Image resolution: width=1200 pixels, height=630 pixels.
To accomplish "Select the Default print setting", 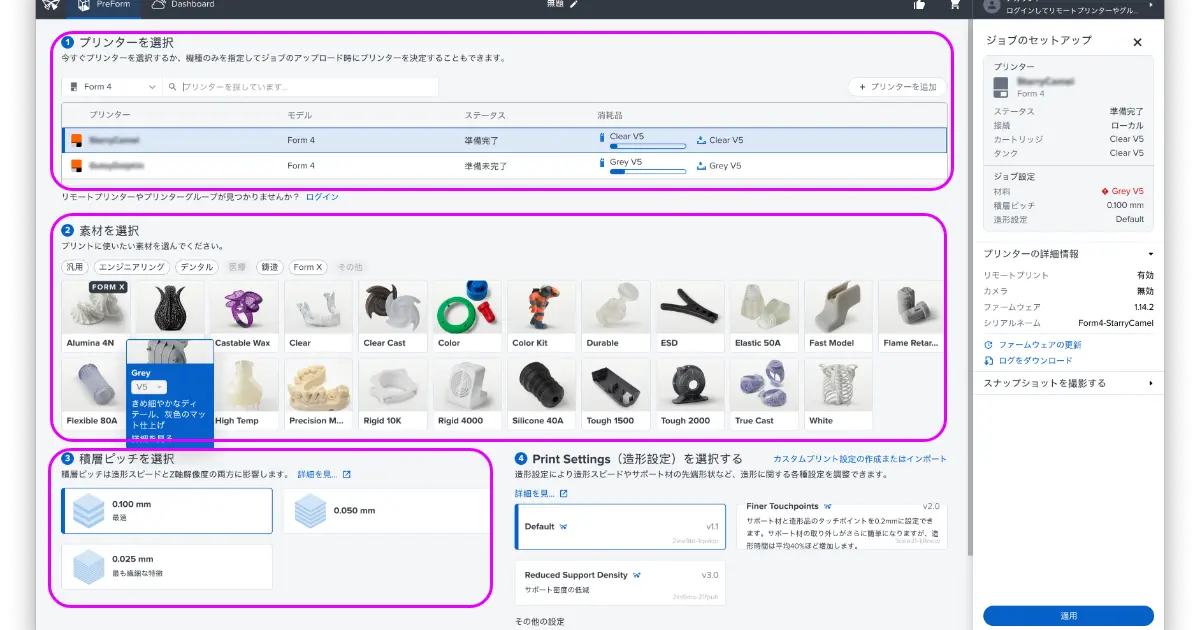I will [620, 527].
